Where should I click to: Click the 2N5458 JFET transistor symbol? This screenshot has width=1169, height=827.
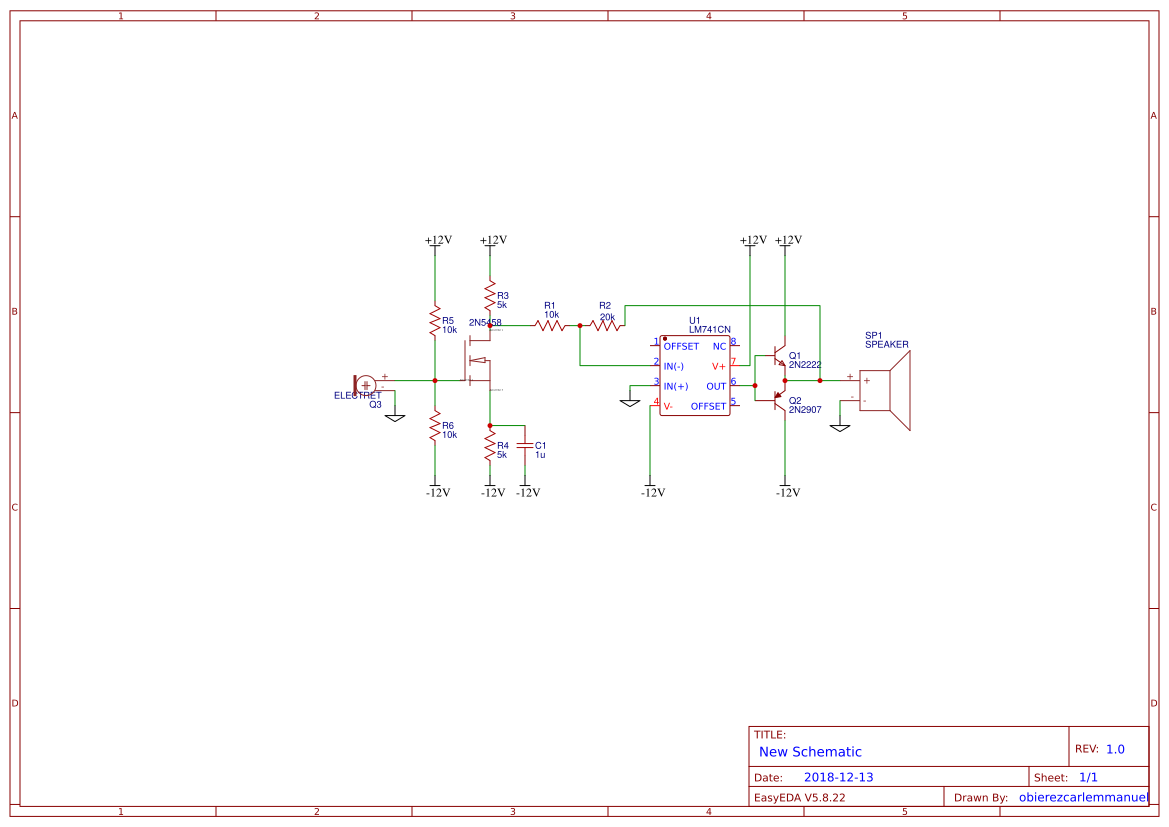[x=478, y=360]
